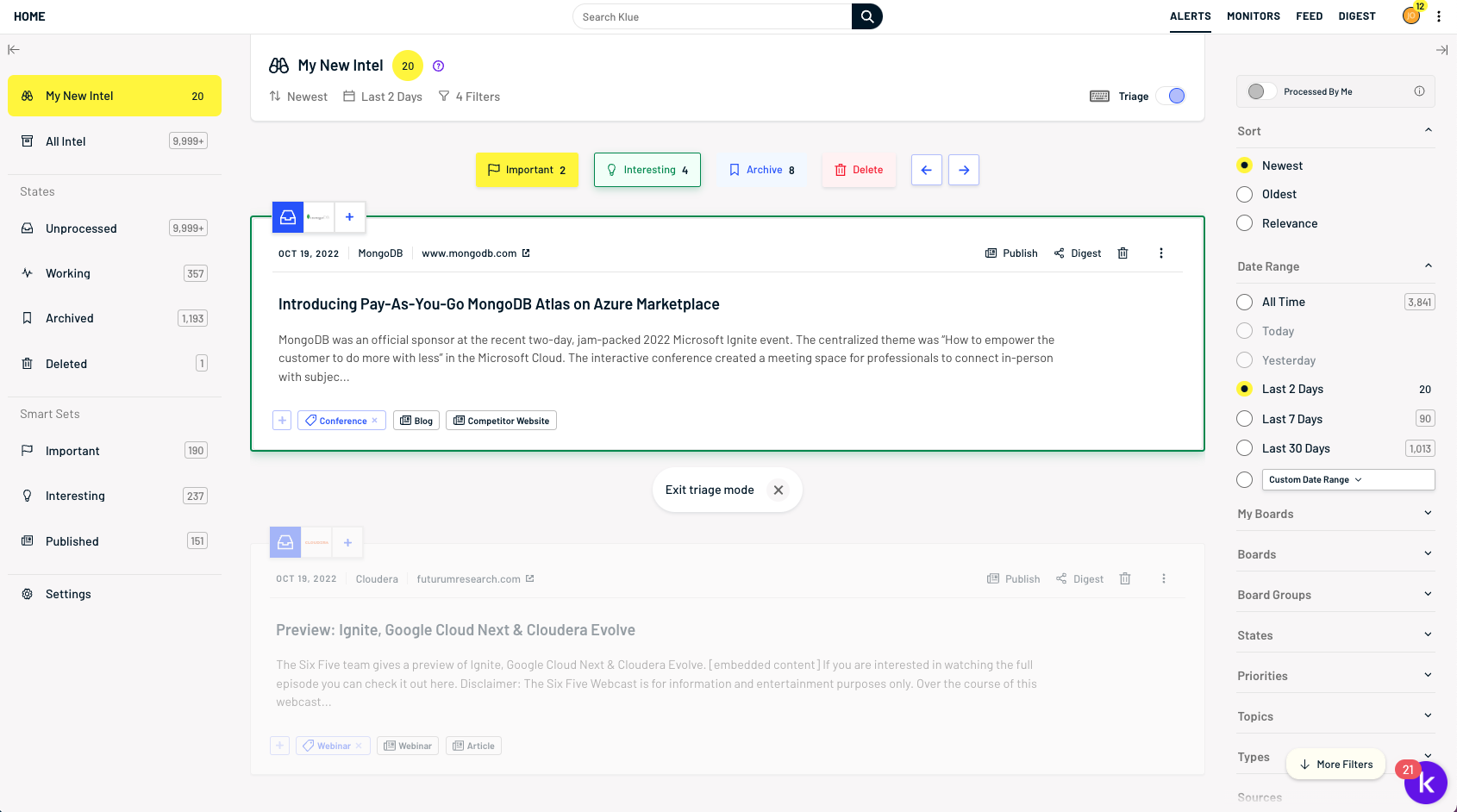1457x812 pixels.
Task: Click the help question mark icon
Action: 438,66
